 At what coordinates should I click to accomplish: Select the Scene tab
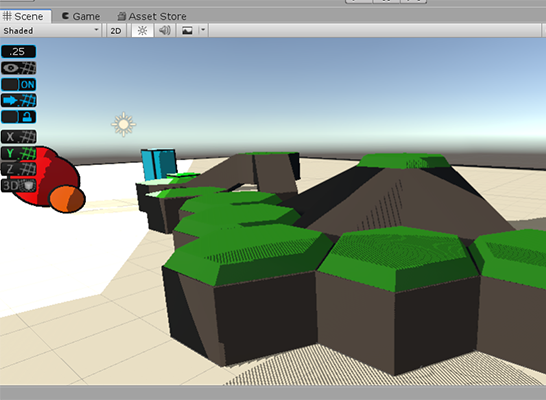pos(23,16)
